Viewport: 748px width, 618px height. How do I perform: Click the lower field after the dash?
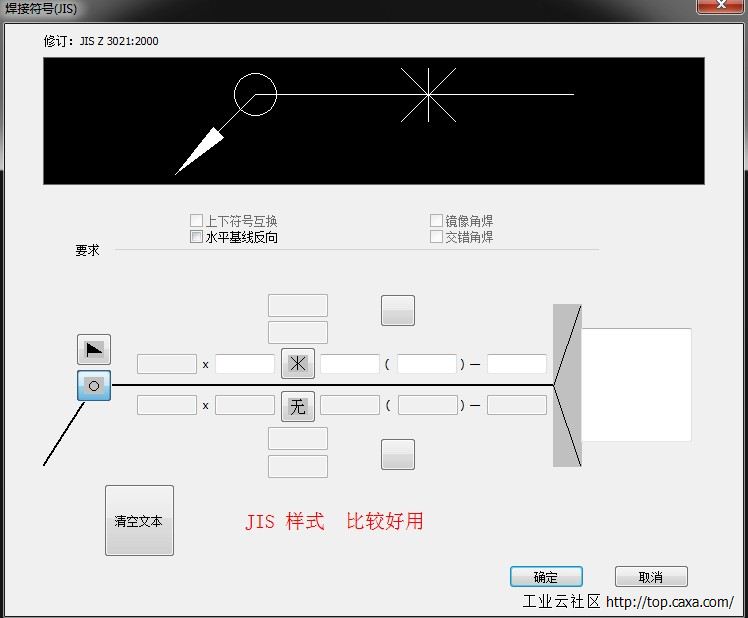[517, 405]
